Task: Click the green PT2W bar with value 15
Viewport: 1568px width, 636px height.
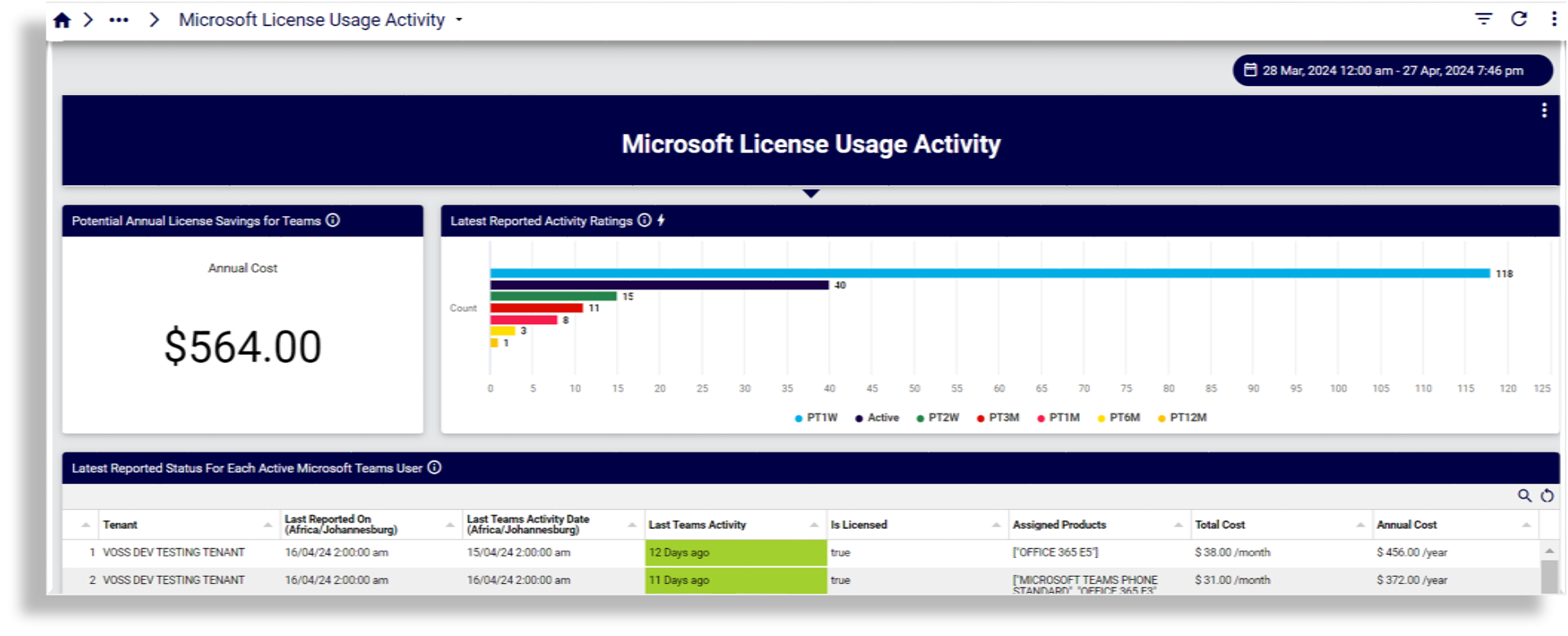Action: click(x=553, y=296)
